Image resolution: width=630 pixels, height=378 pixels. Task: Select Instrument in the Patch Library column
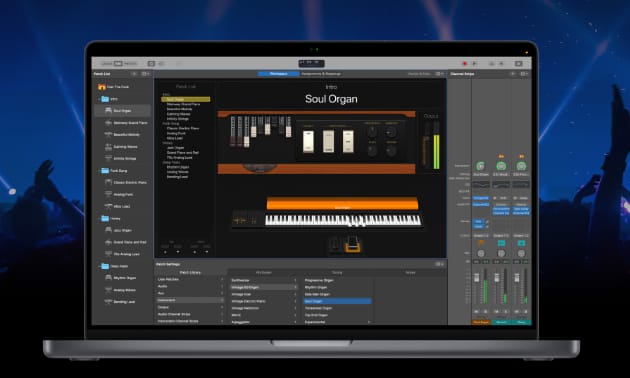coord(190,300)
